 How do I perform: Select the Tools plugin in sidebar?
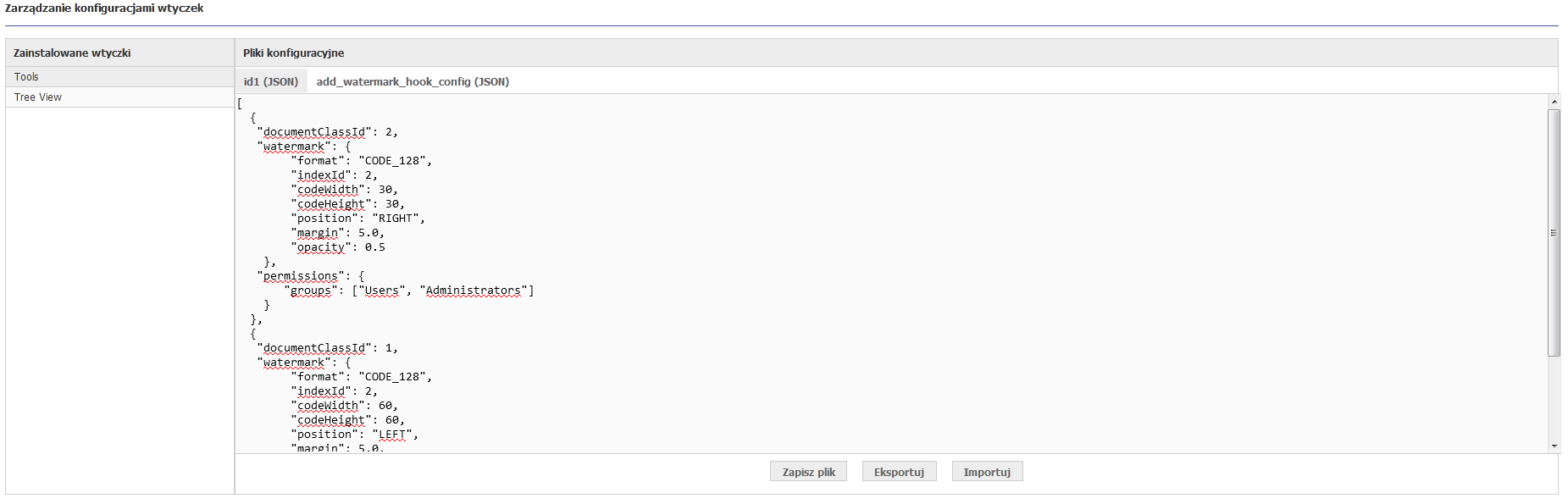click(119, 77)
